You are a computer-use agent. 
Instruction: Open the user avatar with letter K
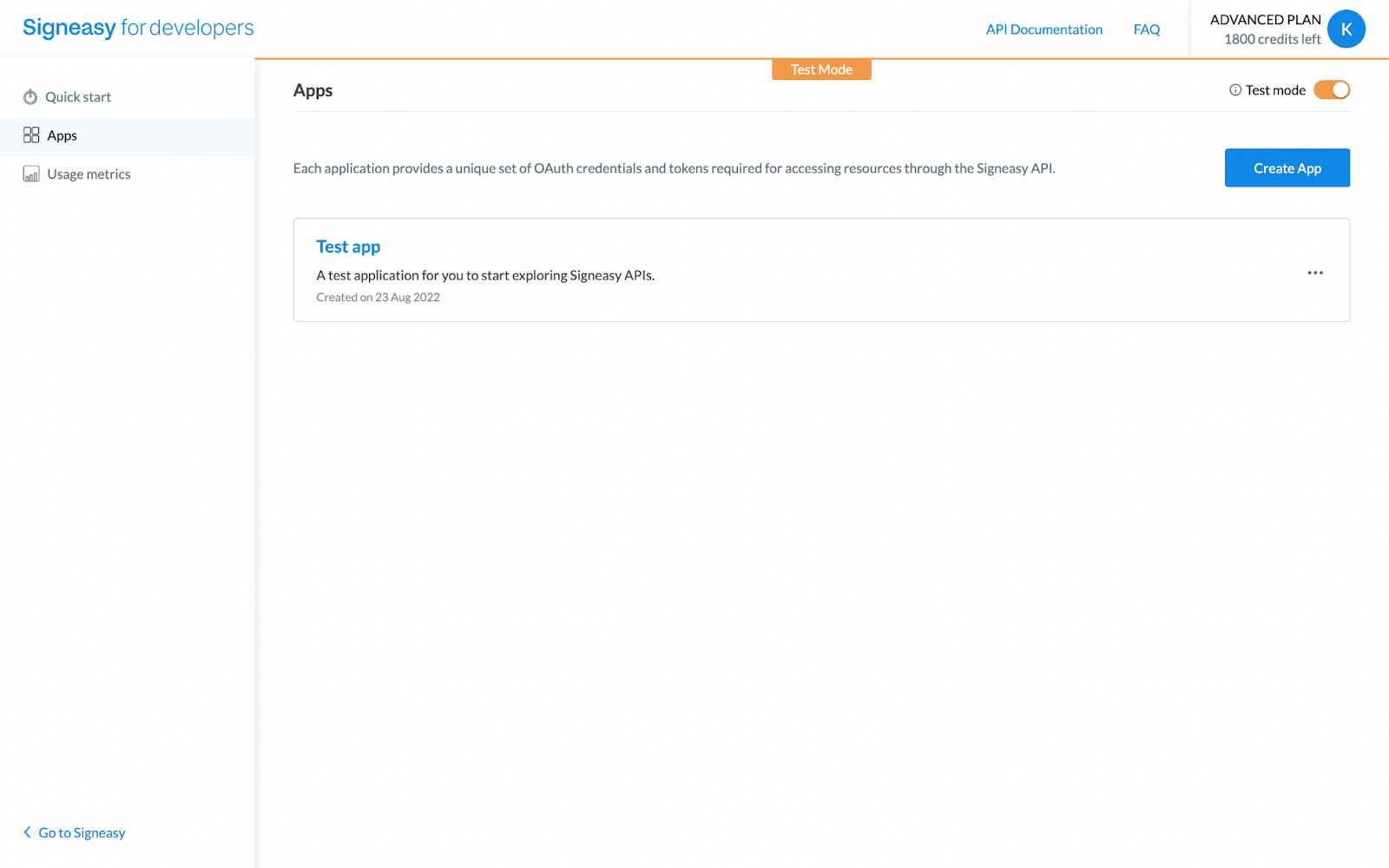coord(1346,29)
